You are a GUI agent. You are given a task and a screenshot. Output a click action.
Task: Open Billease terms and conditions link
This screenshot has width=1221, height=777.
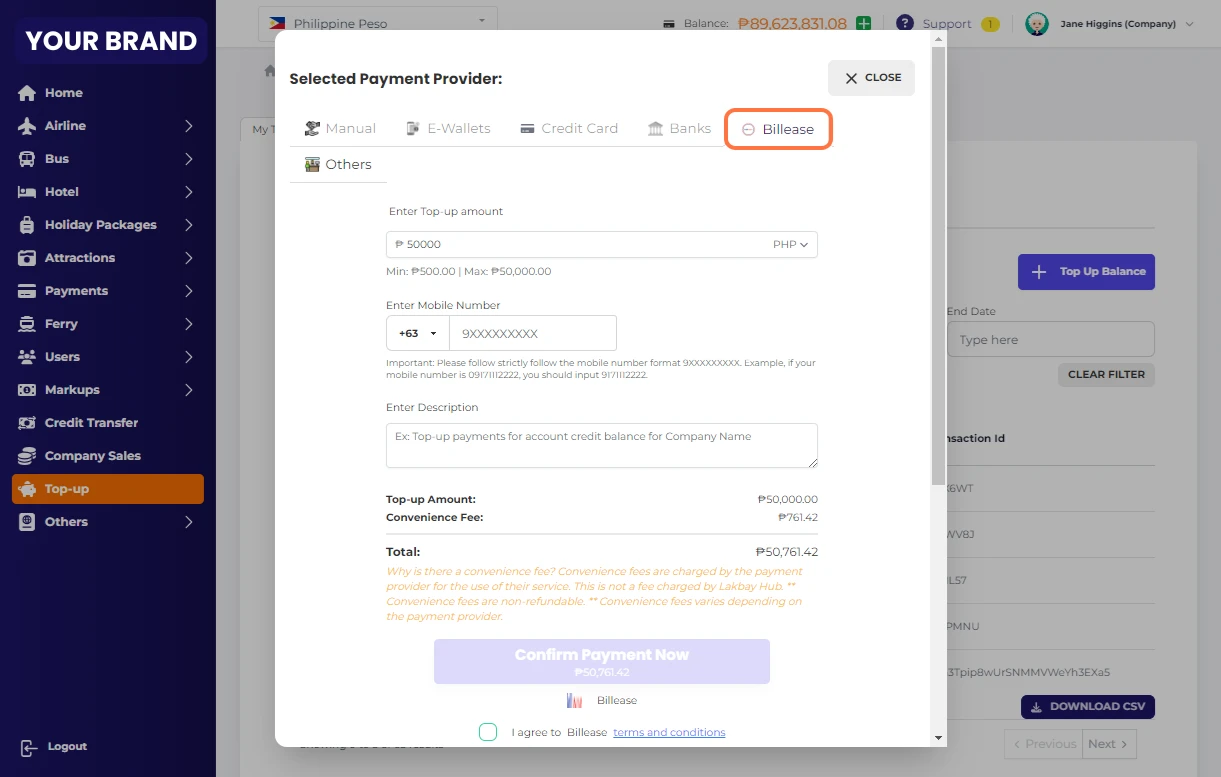coord(669,732)
